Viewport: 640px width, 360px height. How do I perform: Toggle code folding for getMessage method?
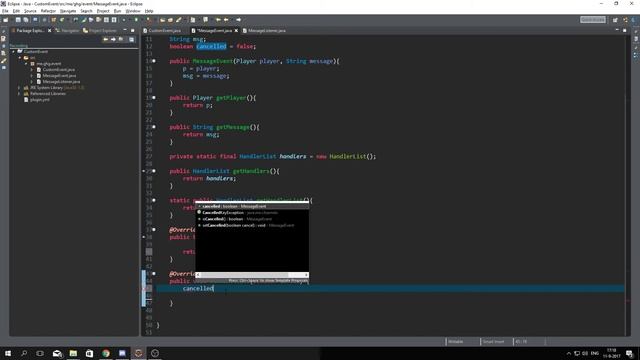coord(154,127)
